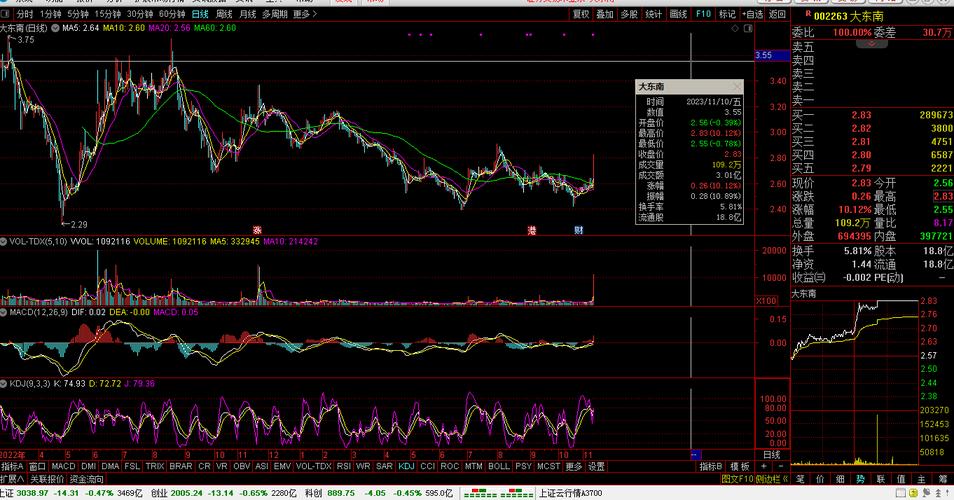Click the 窗口 window count button
This screenshot has height=500, width=954.
38,467
